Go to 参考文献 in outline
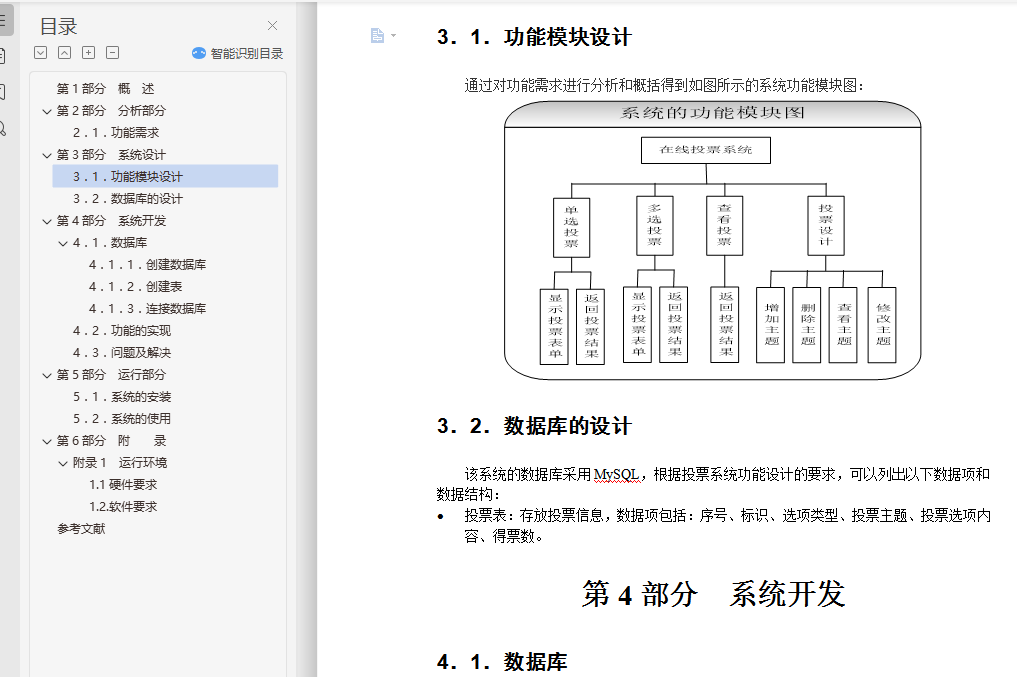1017x677 pixels. 81,529
